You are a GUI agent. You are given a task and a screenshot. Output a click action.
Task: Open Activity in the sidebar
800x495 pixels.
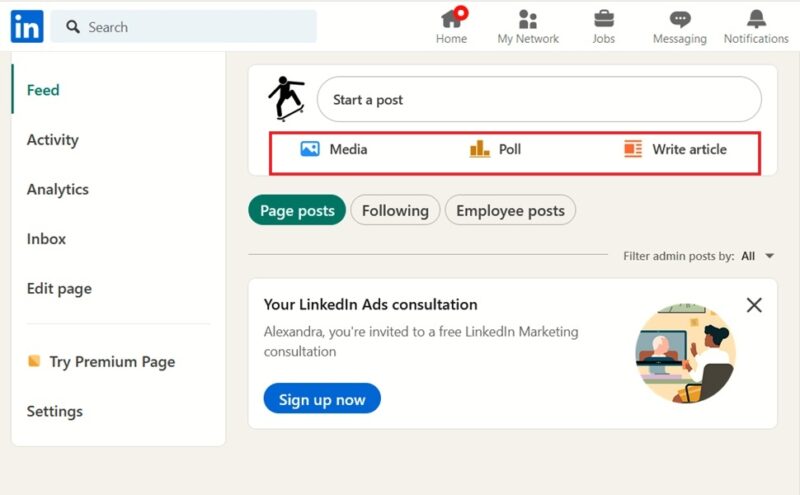tap(53, 139)
